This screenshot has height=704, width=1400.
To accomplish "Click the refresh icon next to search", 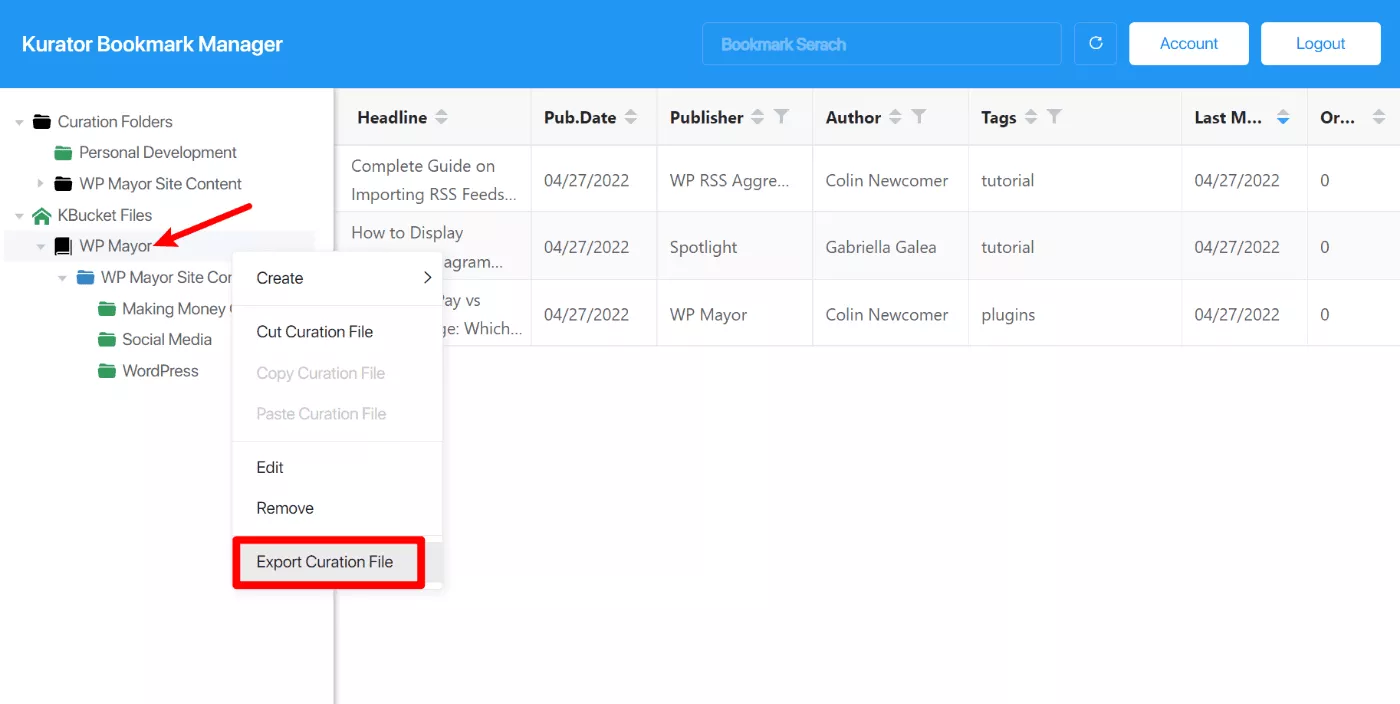I will point(1095,44).
